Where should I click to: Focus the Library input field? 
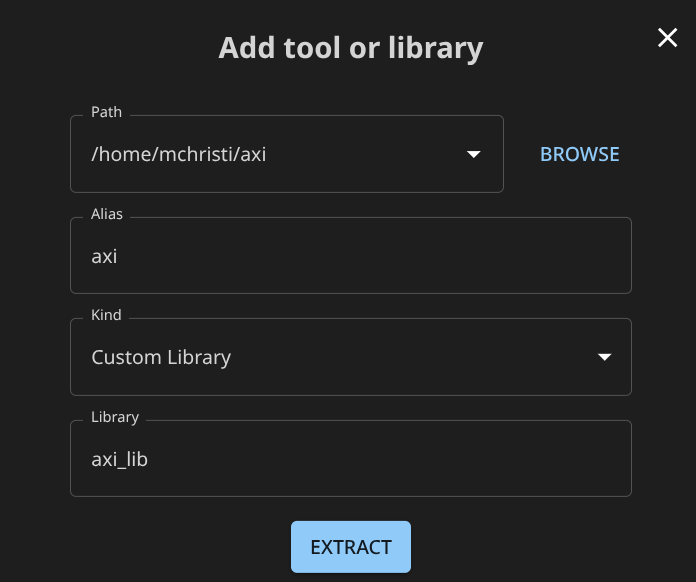(350, 459)
